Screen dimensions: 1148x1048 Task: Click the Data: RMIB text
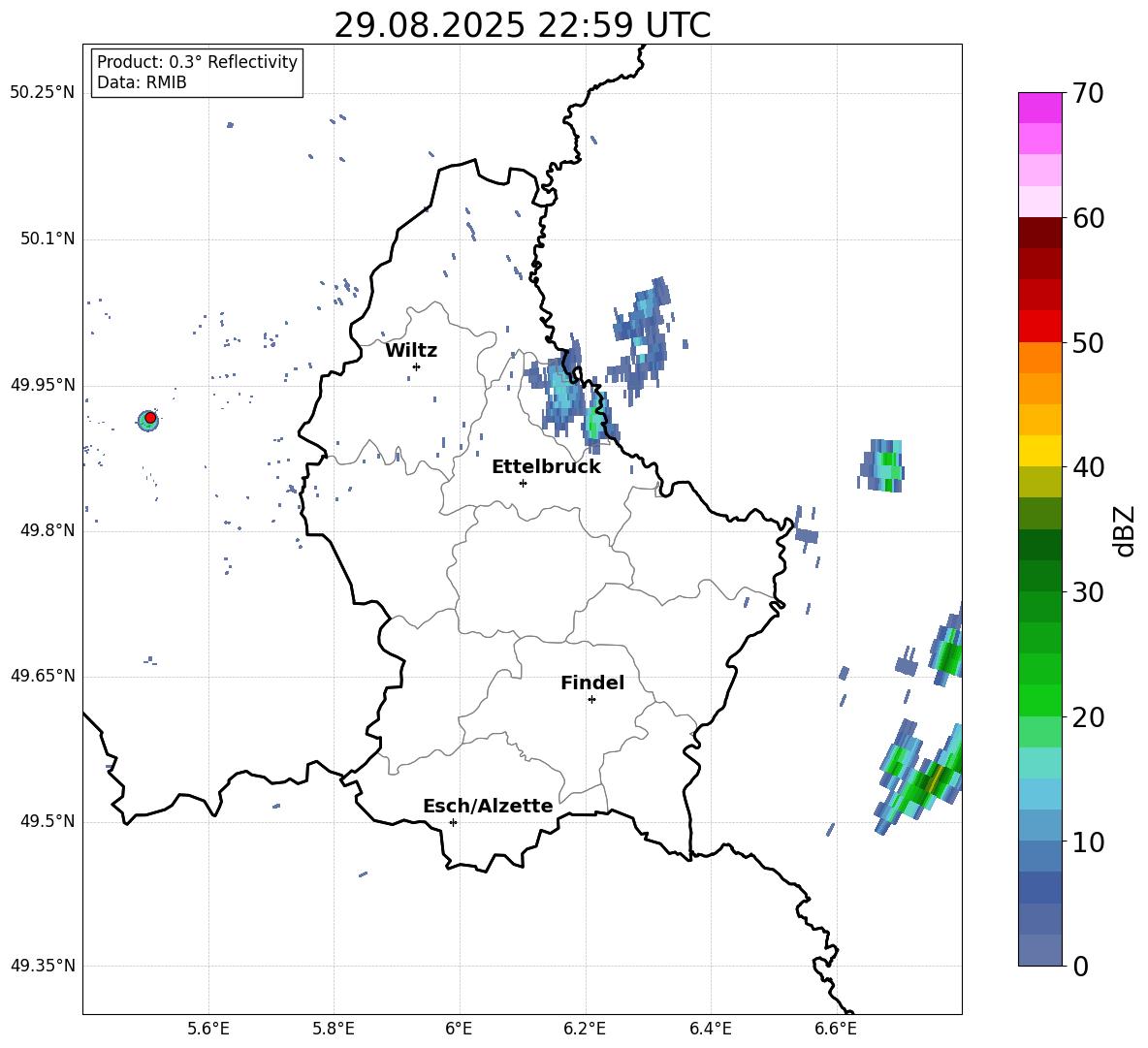(142, 82)
